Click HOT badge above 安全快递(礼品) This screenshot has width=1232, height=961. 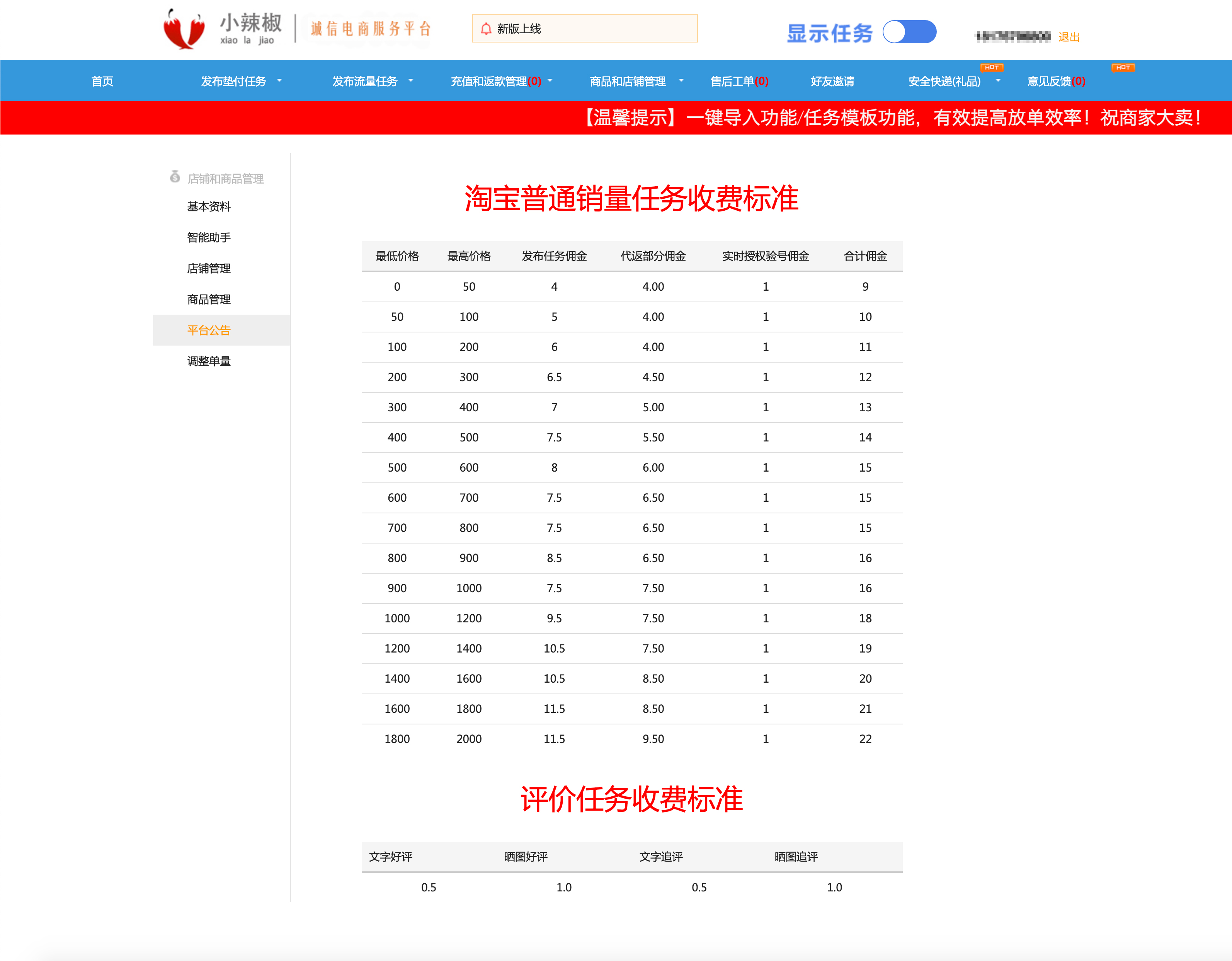pyautogui.click(x=992, y=68)
